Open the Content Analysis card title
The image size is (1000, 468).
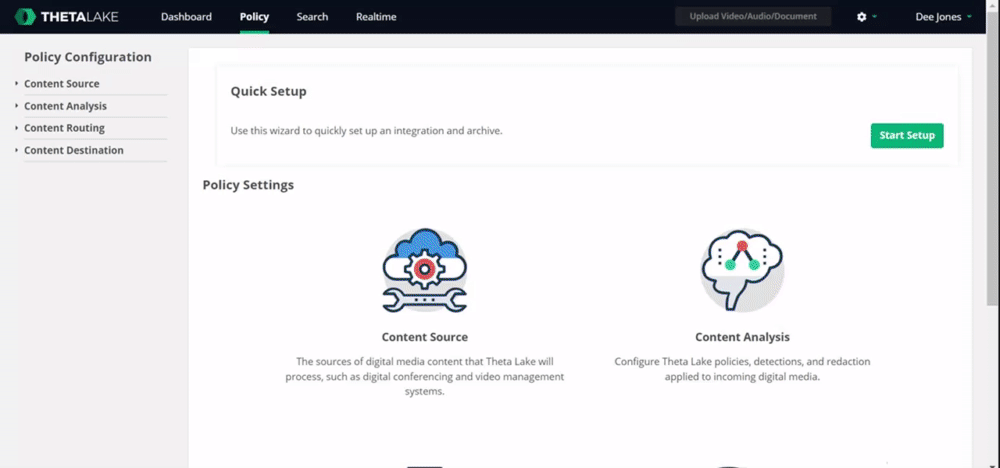(742, 337)
